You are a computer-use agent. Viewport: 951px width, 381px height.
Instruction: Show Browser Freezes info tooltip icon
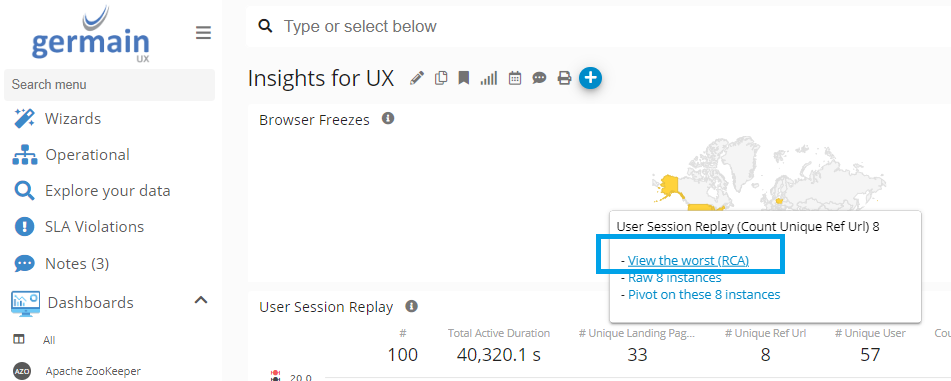[388, 118]
